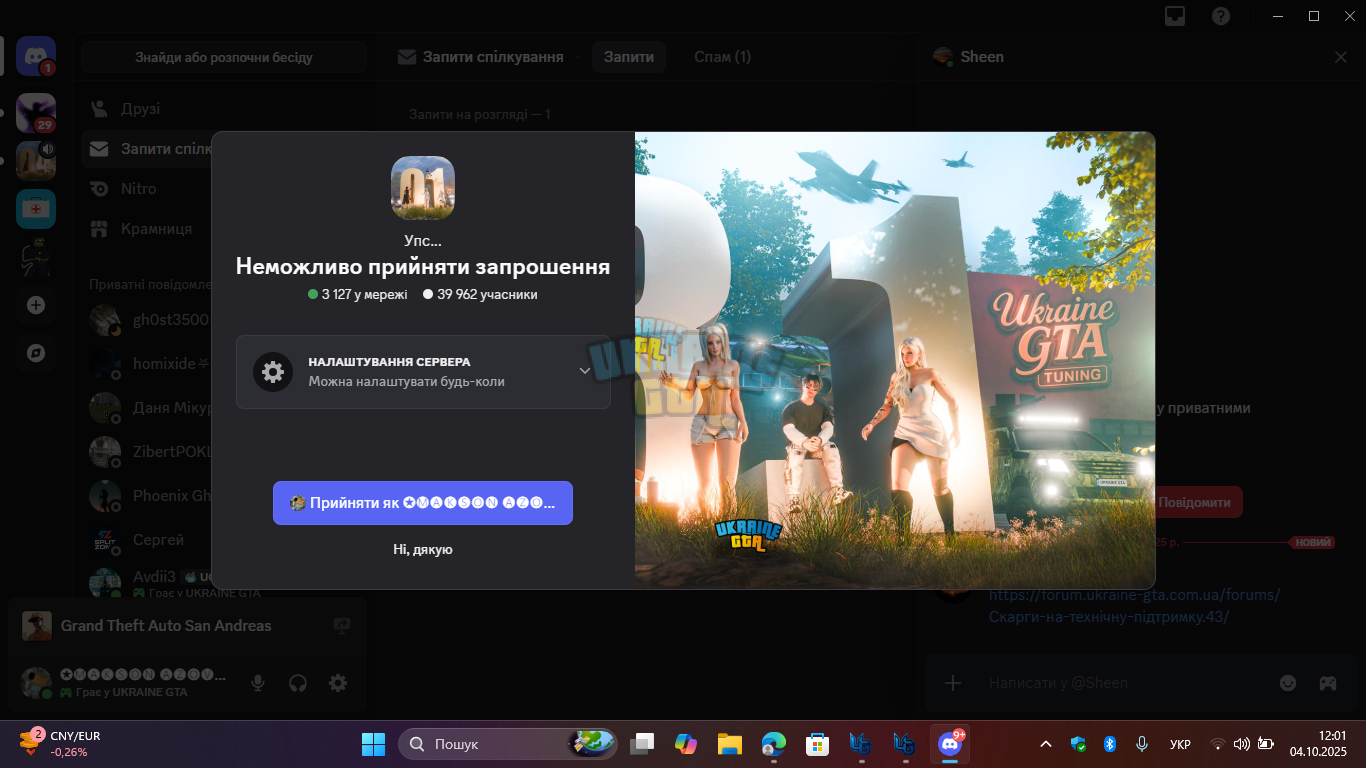The image size is (1366, 768).
Task: Open the game controller icon in message box
Action: click(1328, 683)
